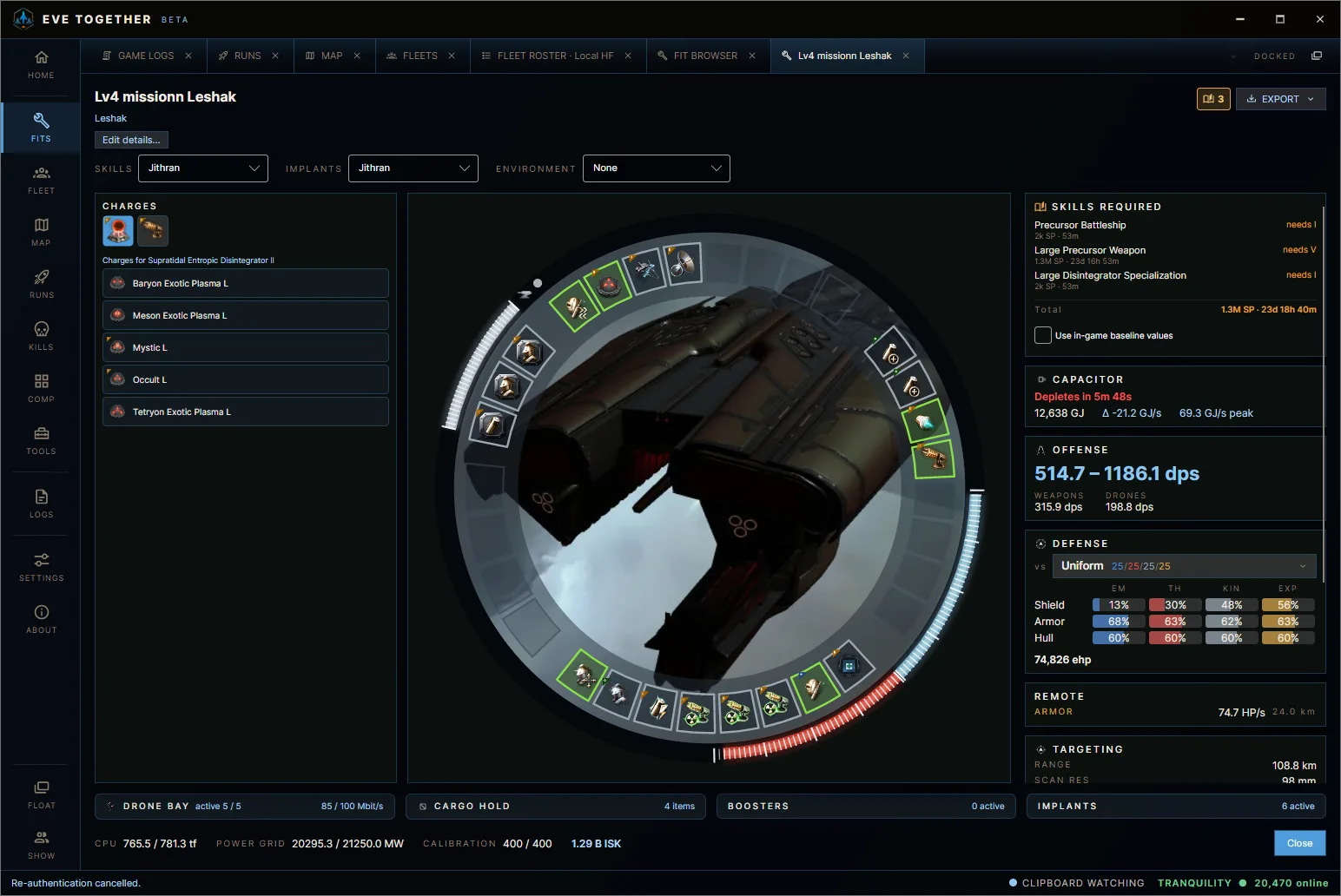Open the Home sidebar section
The height and width of the screenshot is (896, 1341).
pos(41,65)
